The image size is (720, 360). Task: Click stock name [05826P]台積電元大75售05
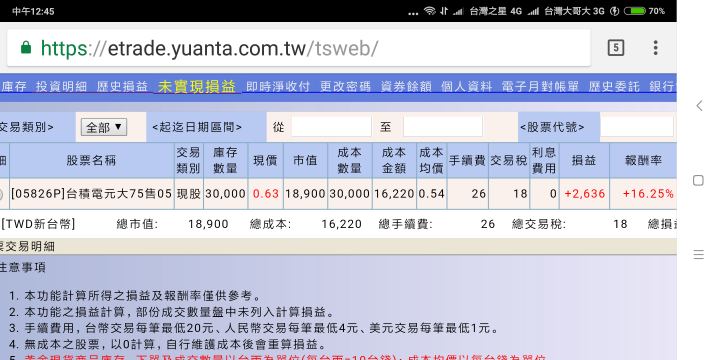91,194
